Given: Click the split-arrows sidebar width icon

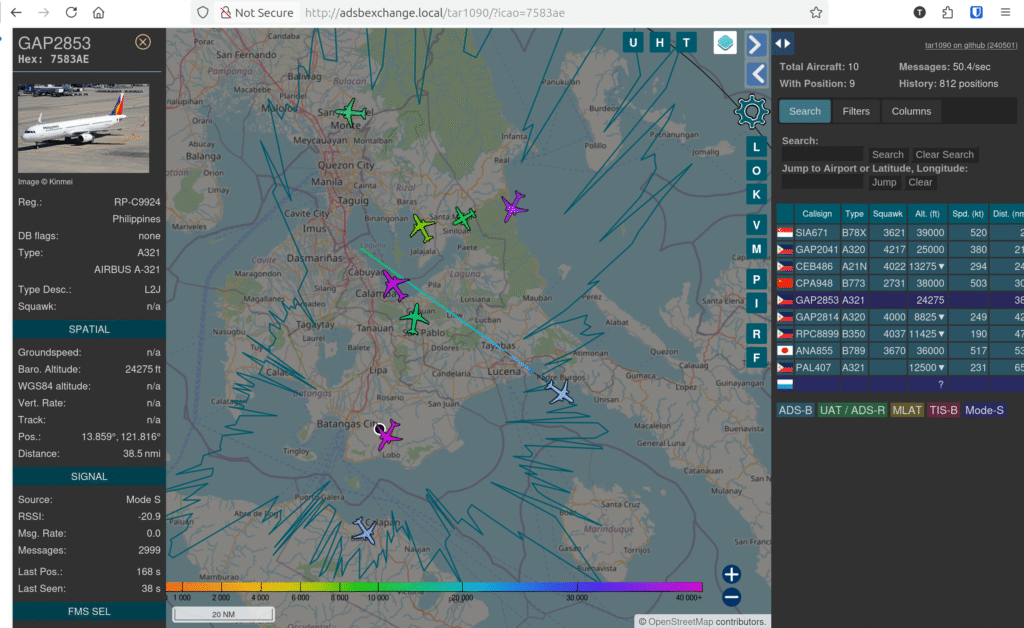Looking at the screenshot, I should point(783,43).
